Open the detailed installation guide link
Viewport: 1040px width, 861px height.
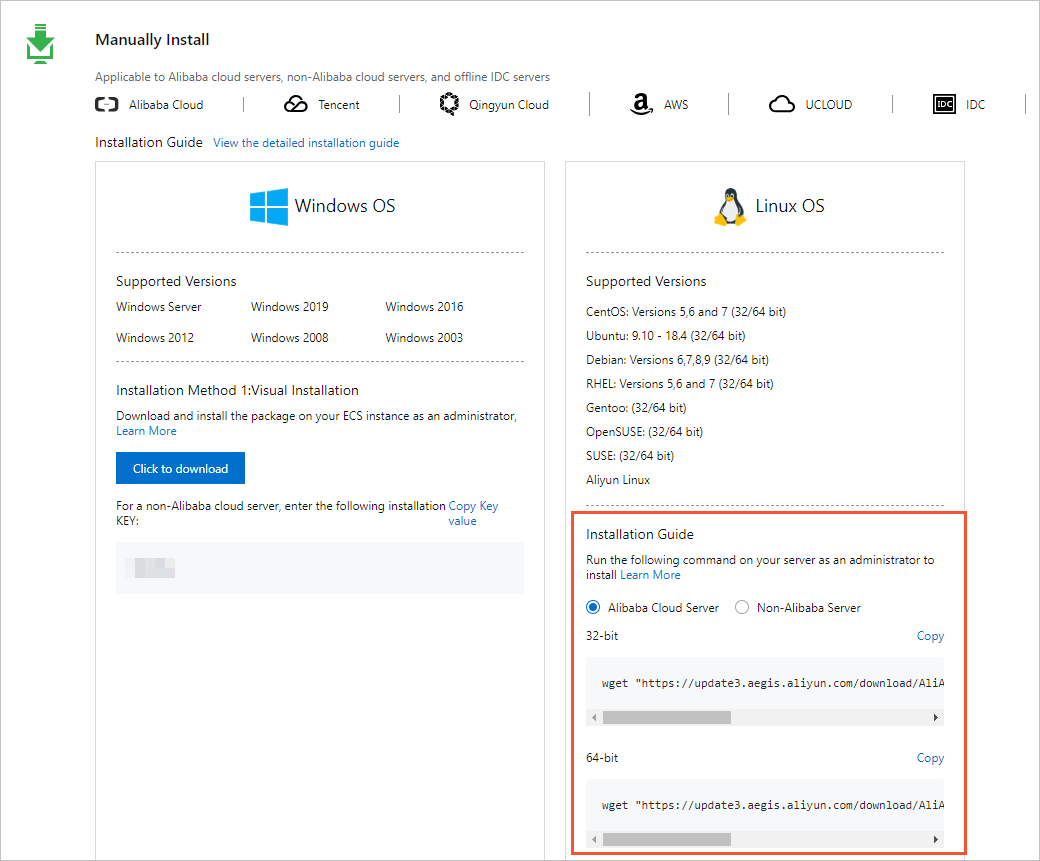[x=306, y=143]
